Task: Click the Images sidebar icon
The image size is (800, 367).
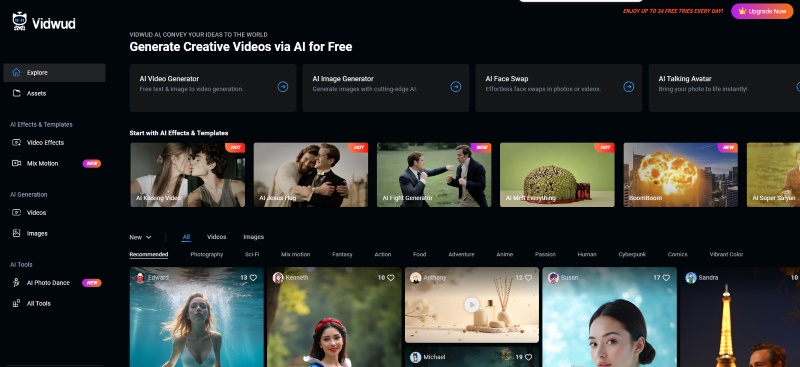Action: (x=16, y=233)
